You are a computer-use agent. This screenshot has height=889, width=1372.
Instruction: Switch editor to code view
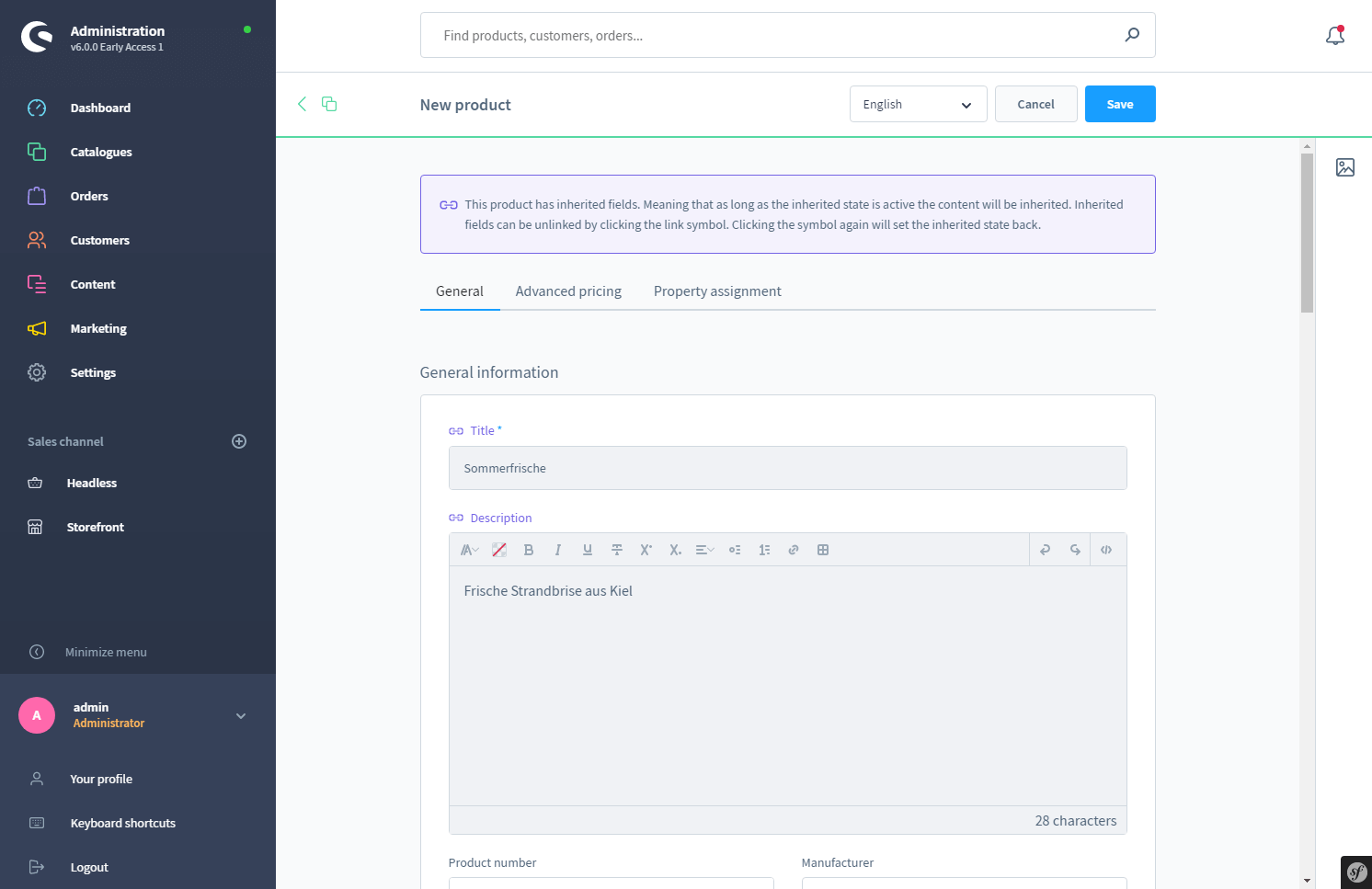coord(1106,550)
